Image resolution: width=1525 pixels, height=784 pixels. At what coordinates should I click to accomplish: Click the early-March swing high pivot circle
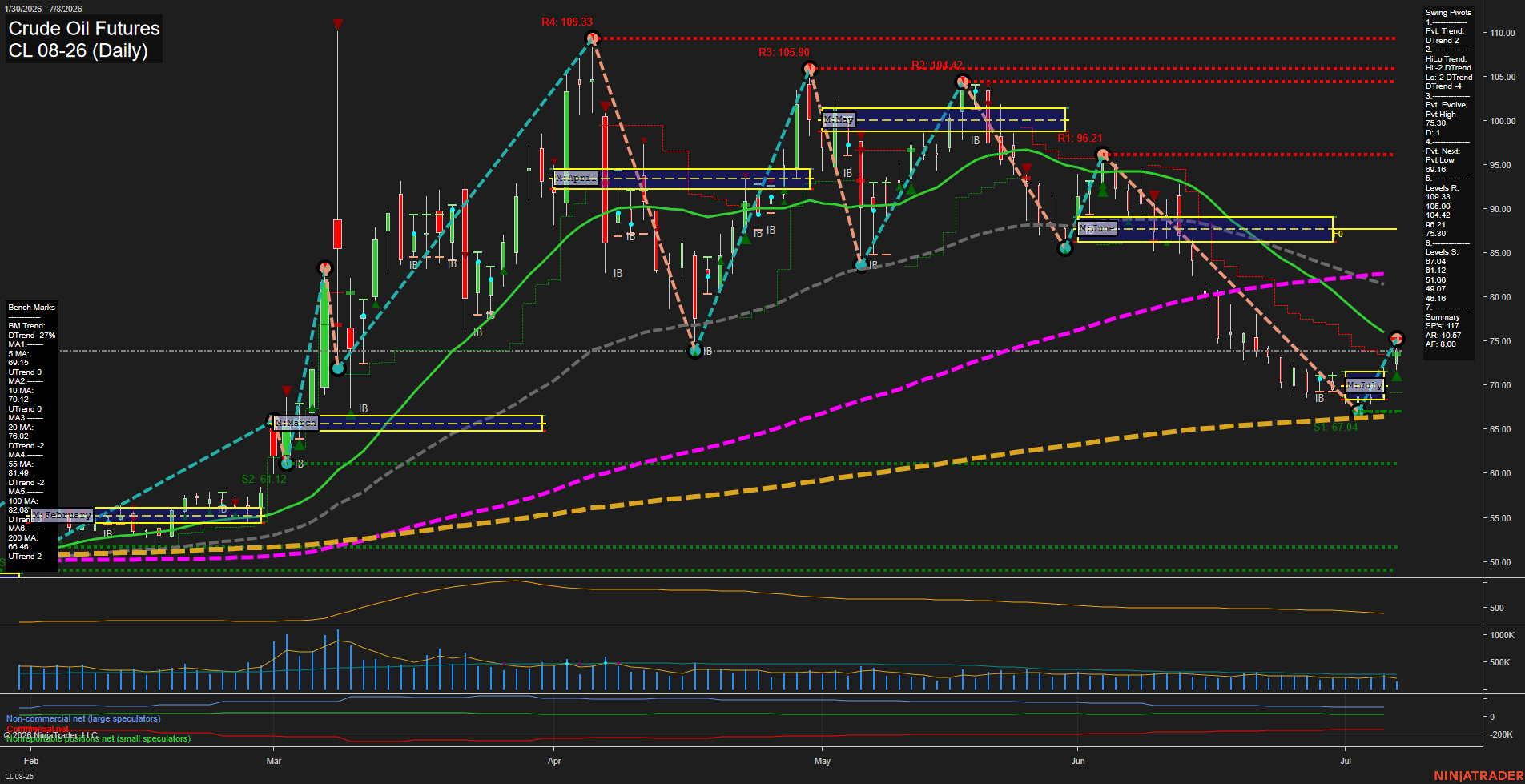tap(324, 267)
